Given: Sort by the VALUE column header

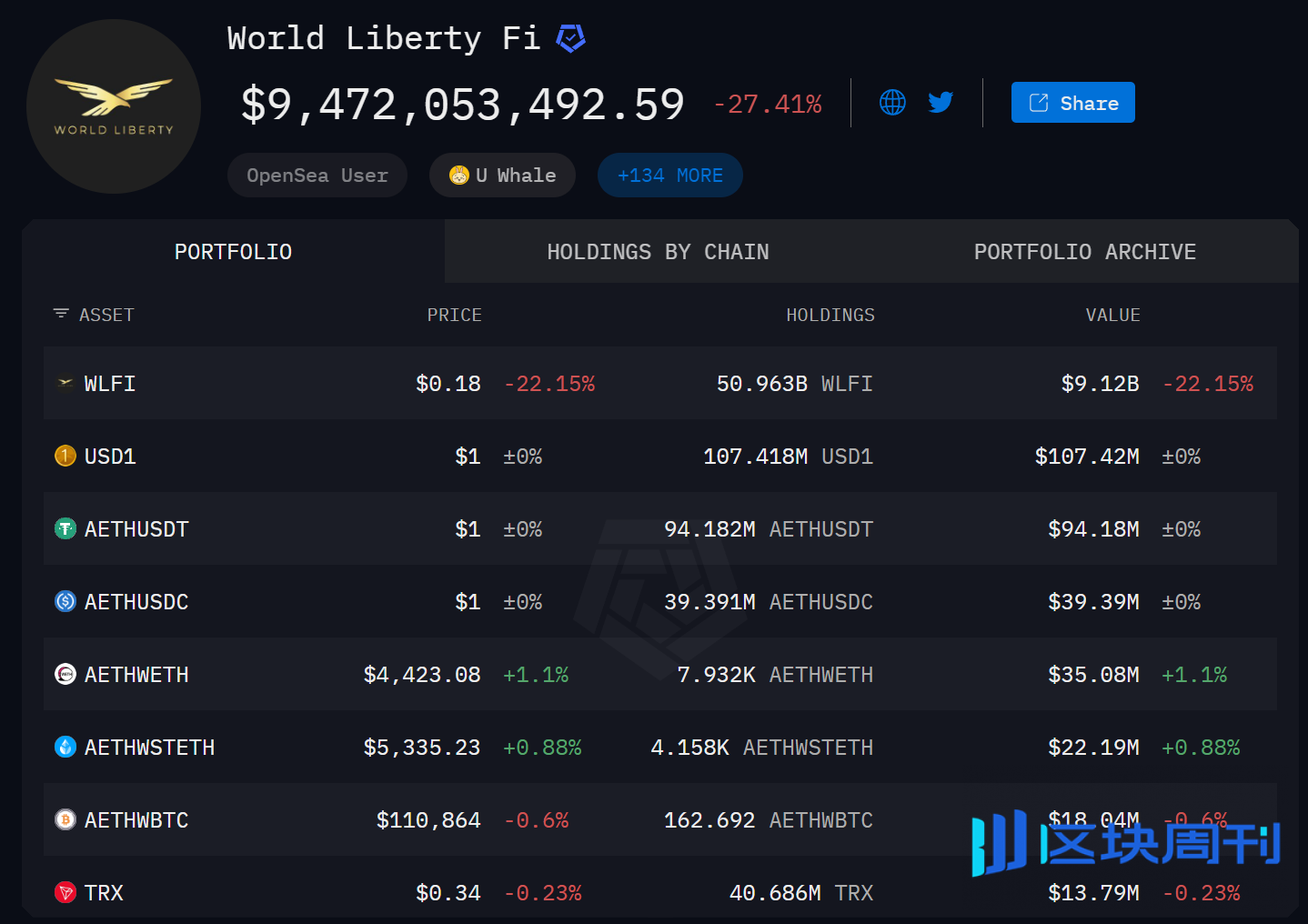Looking at the screenshot, I should (1112, 315).
